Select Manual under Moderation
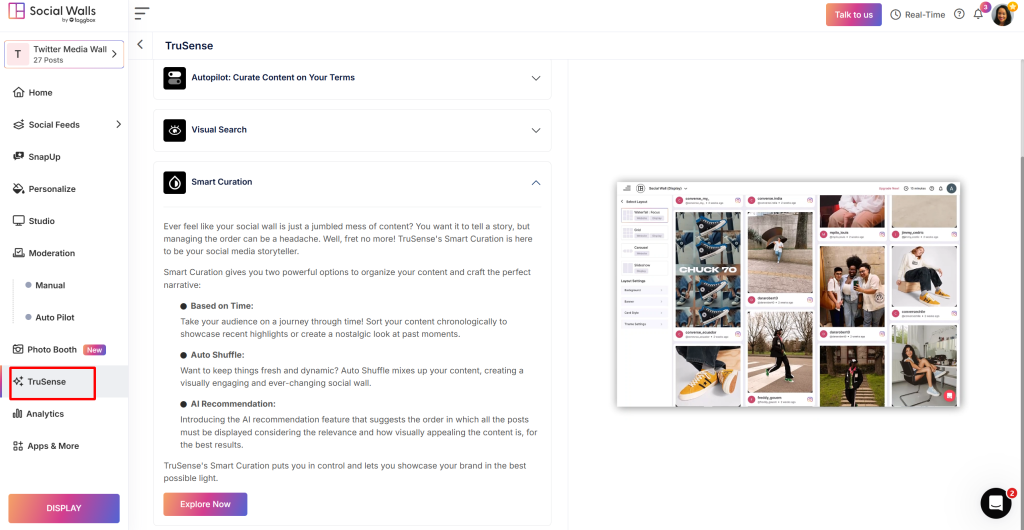The image size is (1024, 530). pos(50,285)
